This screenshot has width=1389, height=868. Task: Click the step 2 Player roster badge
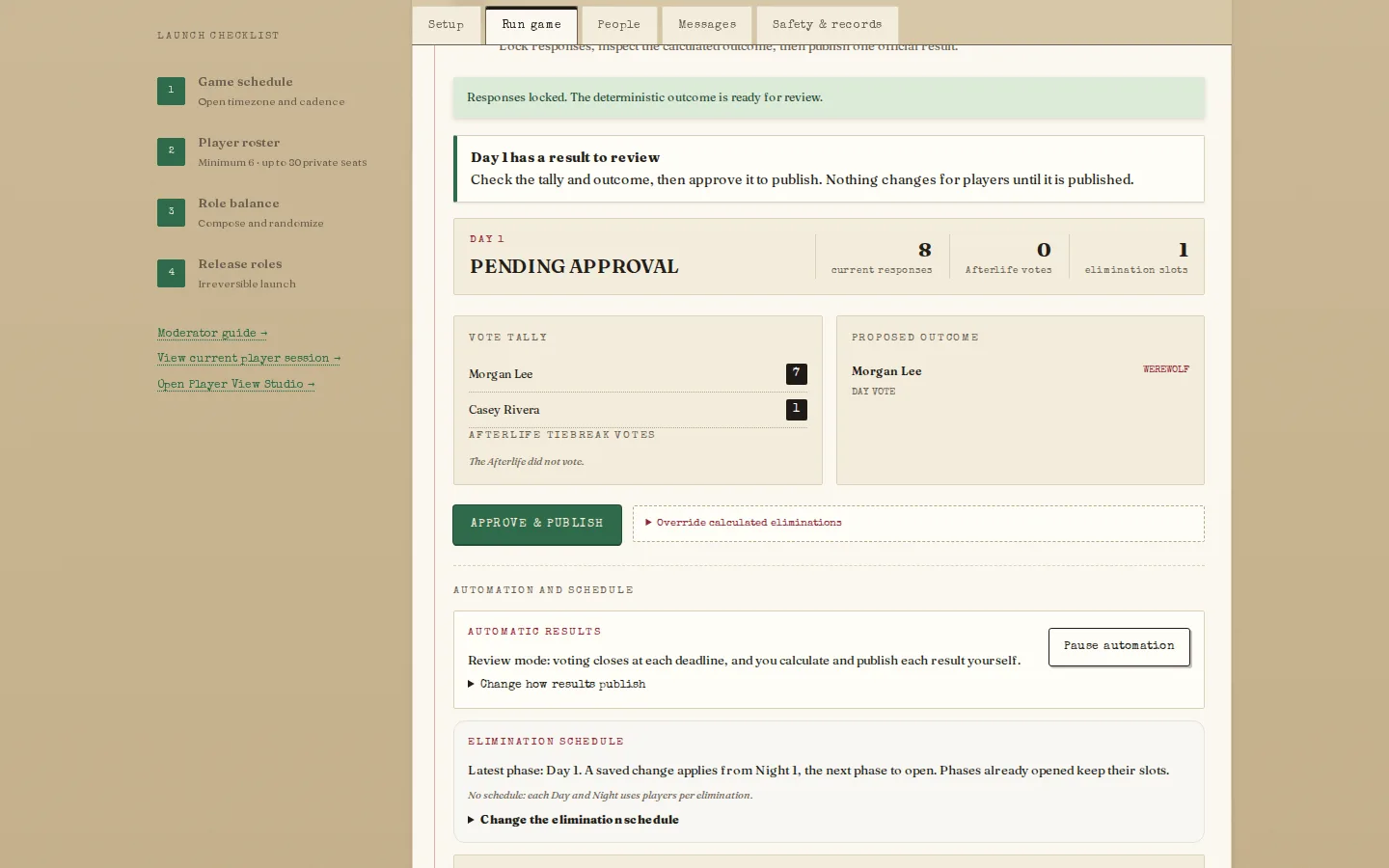(171, 151)
